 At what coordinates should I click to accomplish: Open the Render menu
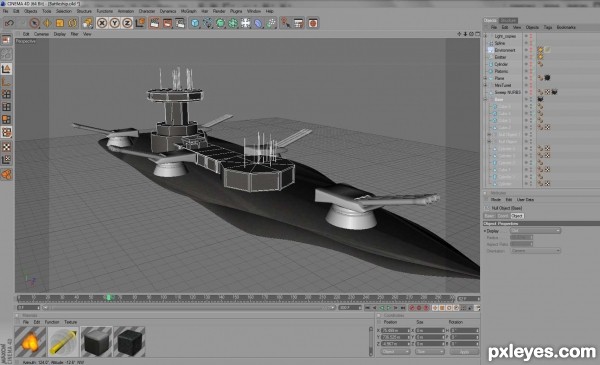(x=219, y=11)
